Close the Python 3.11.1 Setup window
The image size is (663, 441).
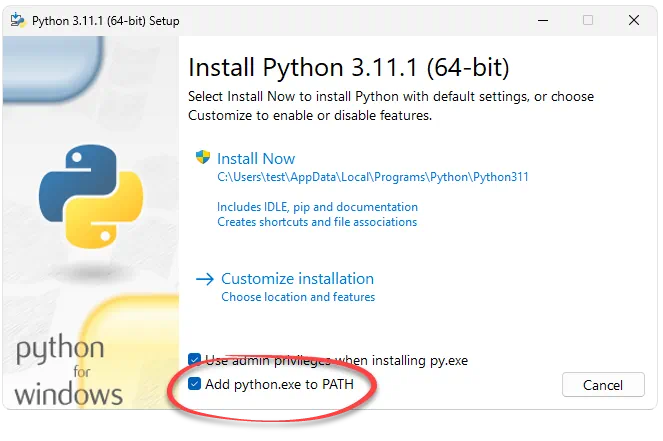tap(633, 20)
